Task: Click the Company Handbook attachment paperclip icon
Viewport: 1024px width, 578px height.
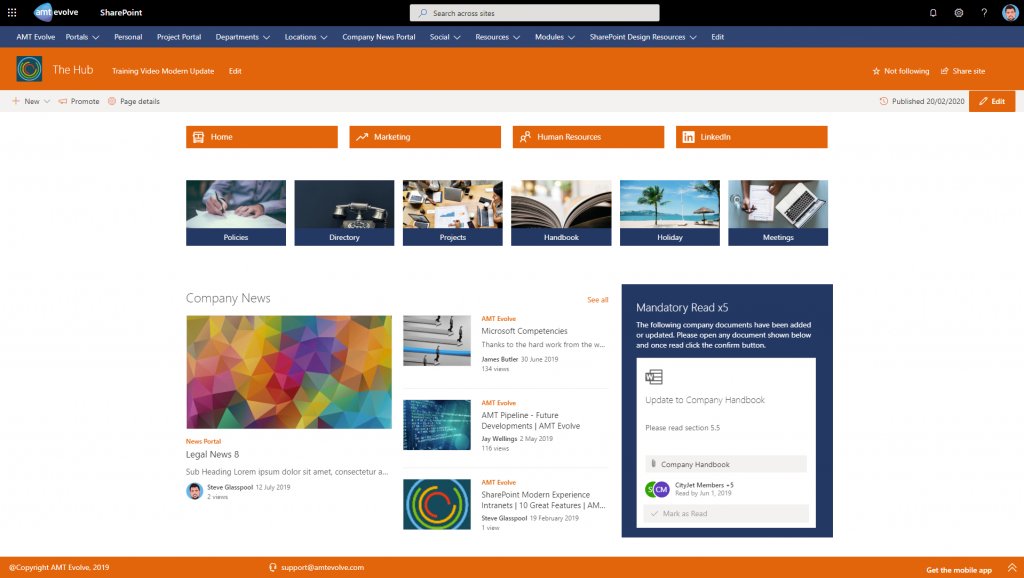Action: pyautogui.click(x=653, y=464)
